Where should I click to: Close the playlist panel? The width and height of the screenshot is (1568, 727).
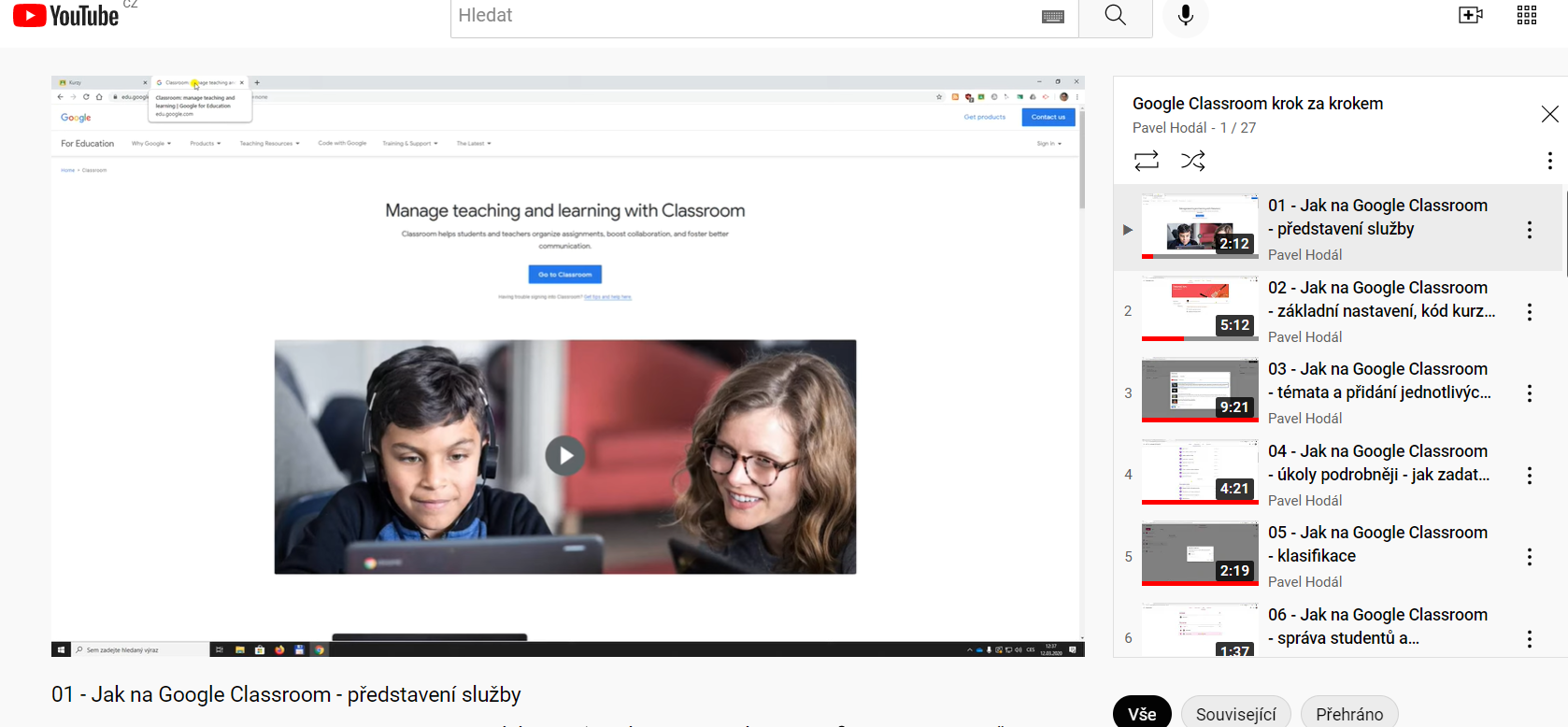pos(1549,114)
